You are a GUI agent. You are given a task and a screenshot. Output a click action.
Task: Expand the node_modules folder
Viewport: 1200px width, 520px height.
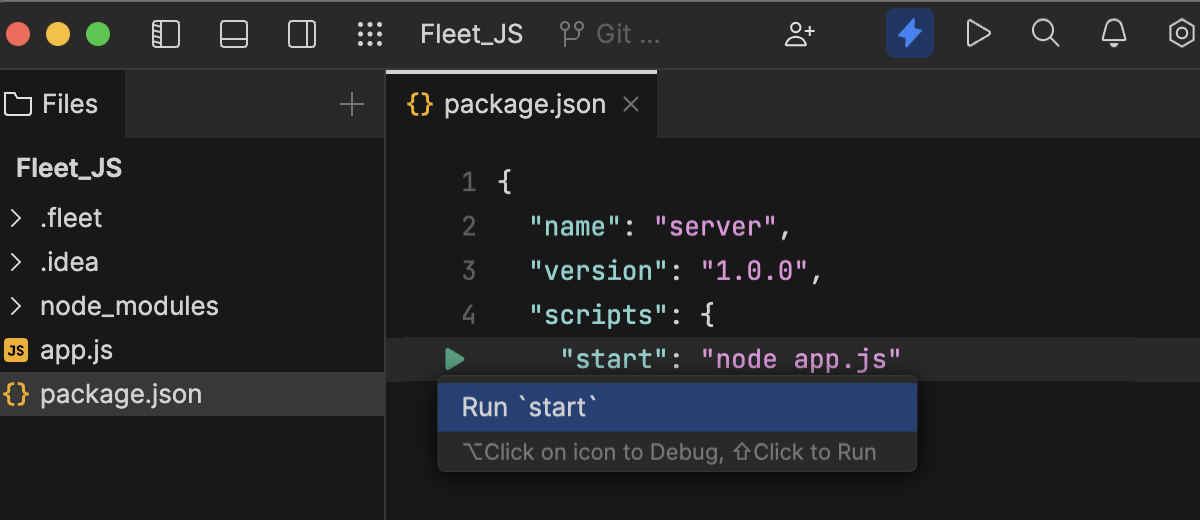[16, 306]
